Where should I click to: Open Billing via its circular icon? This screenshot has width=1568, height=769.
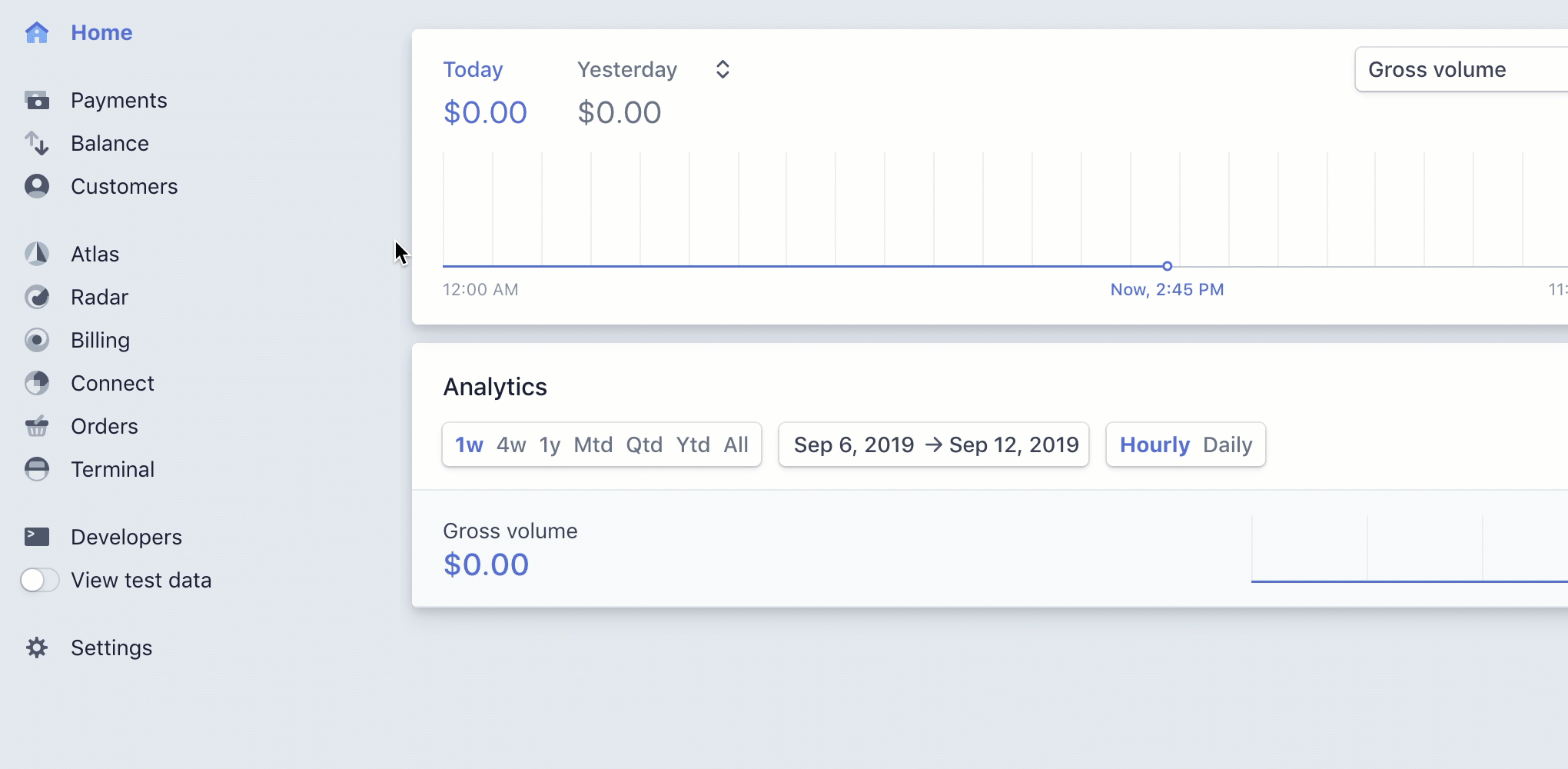pos(37,341)
